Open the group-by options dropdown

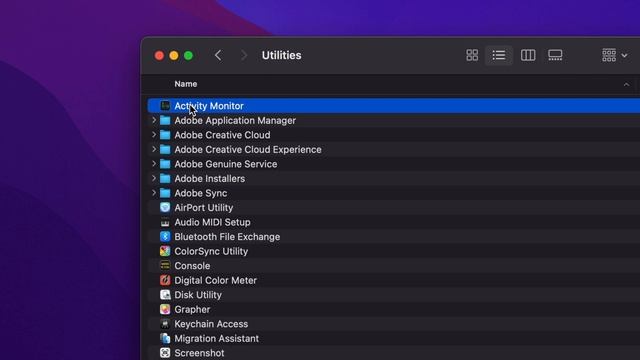pyautogui.click(x=615, y=55)
